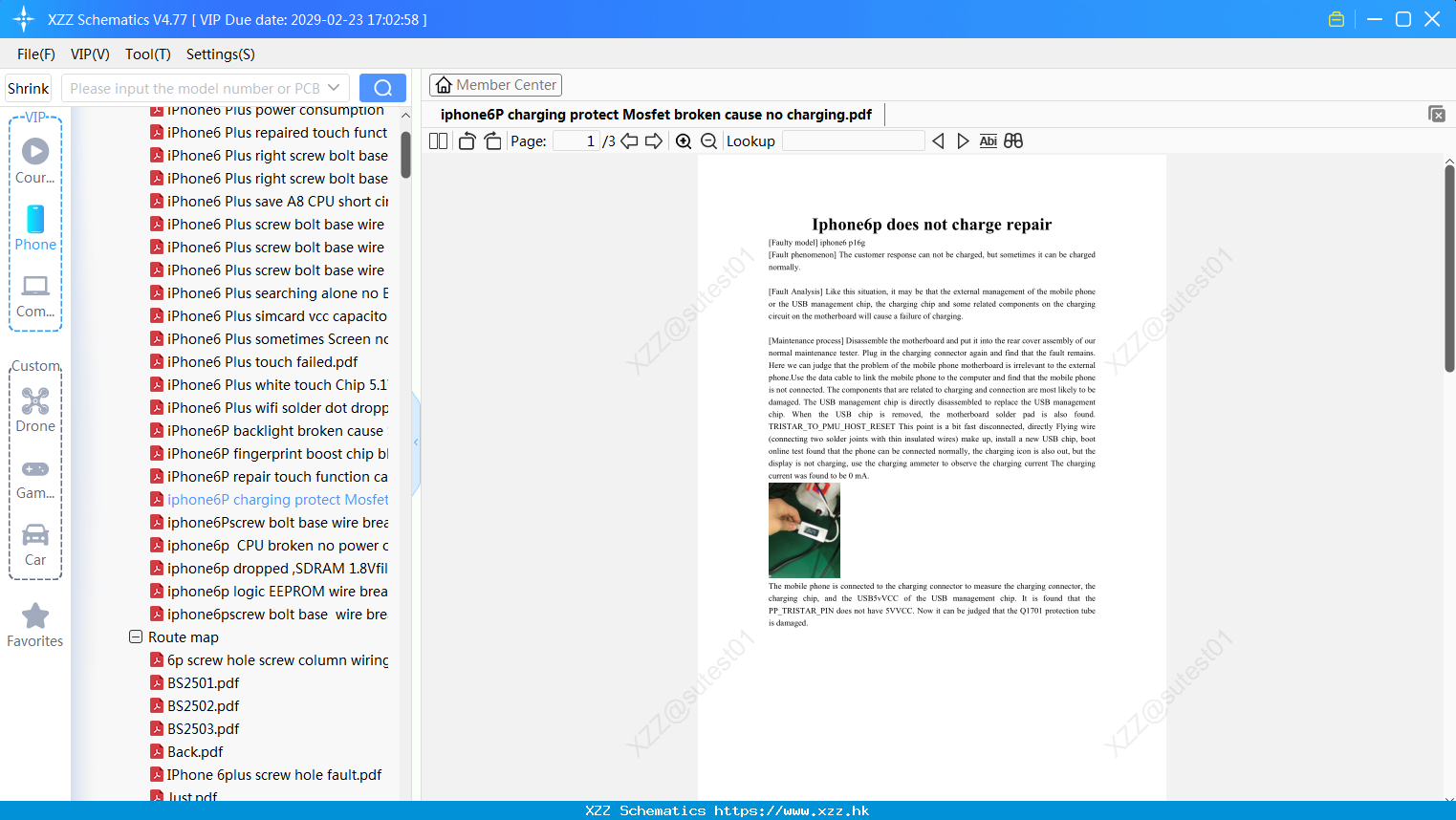
Task: Click the binoculars search icon
Action: [x=1013, y=141]
